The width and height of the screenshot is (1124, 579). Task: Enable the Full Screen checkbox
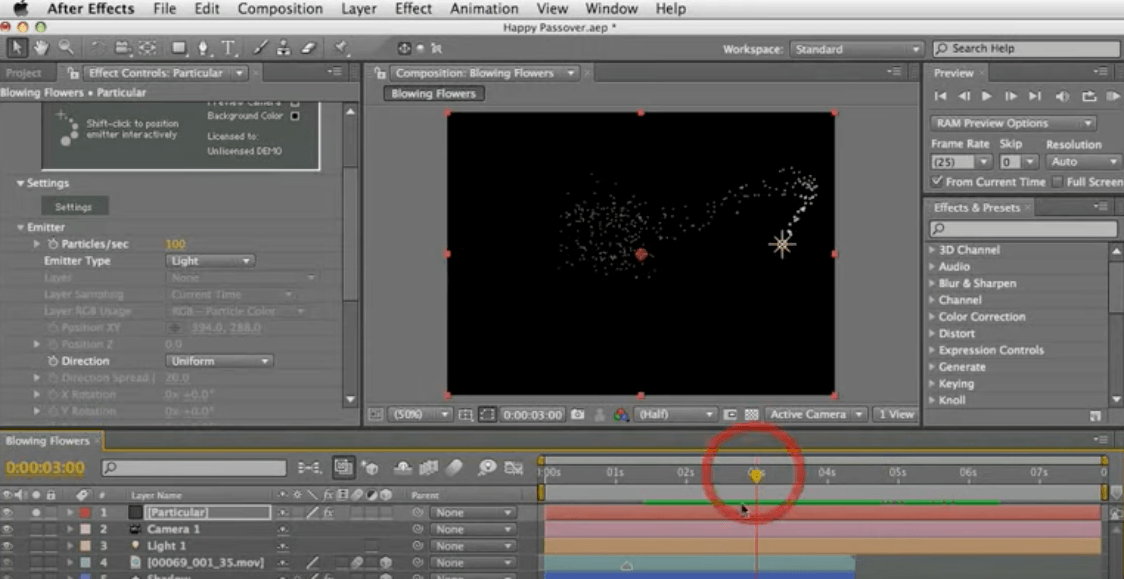pyautogui.click(x=1058, y=182)
